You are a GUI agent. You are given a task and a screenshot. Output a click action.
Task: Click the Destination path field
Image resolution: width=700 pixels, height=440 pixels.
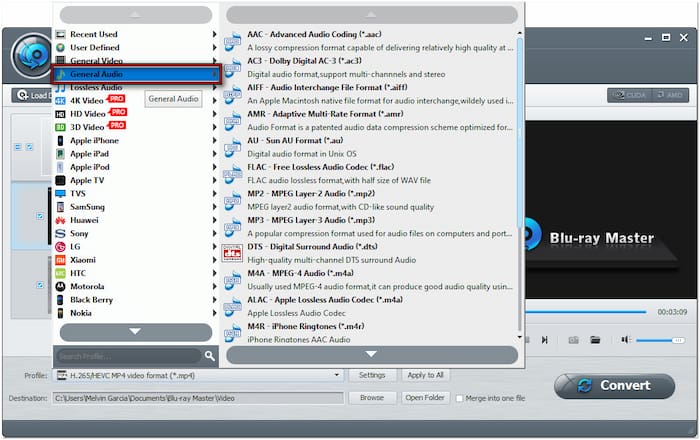click(198, 398)
